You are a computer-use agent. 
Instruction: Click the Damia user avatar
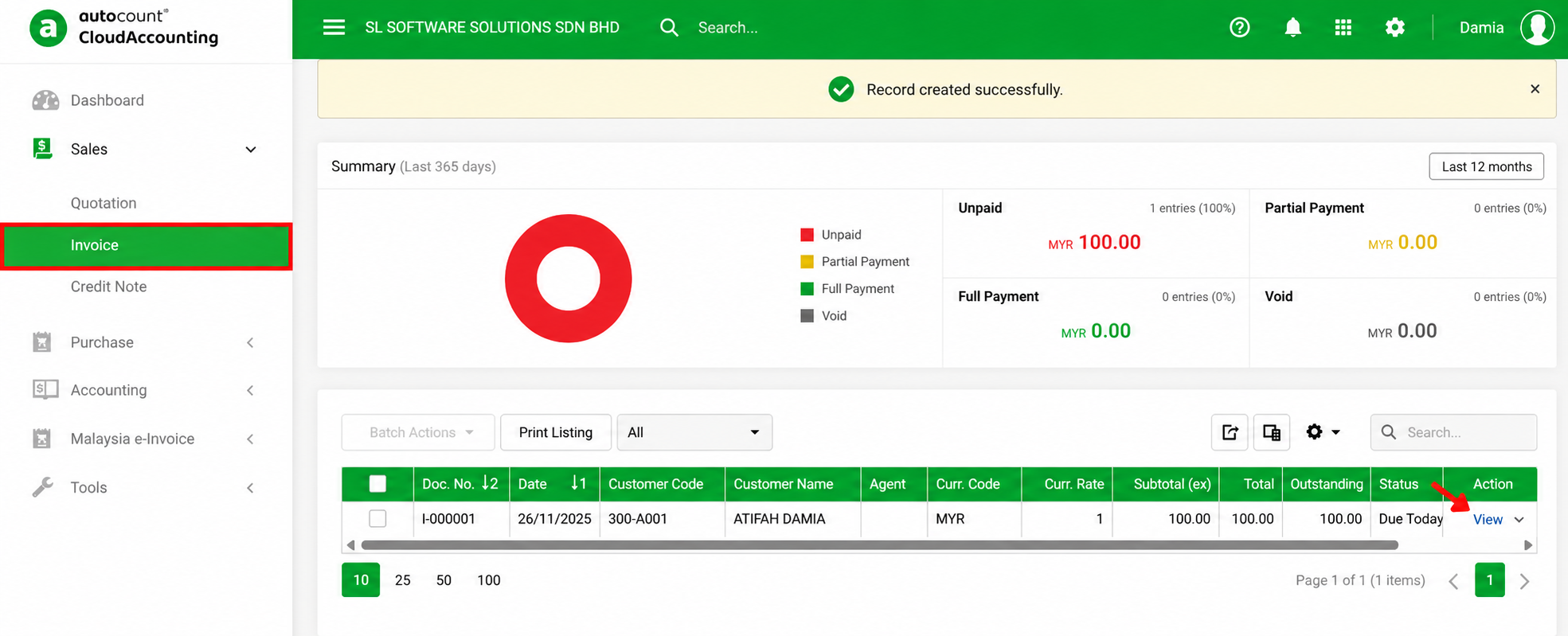[x=1537, y=27]
